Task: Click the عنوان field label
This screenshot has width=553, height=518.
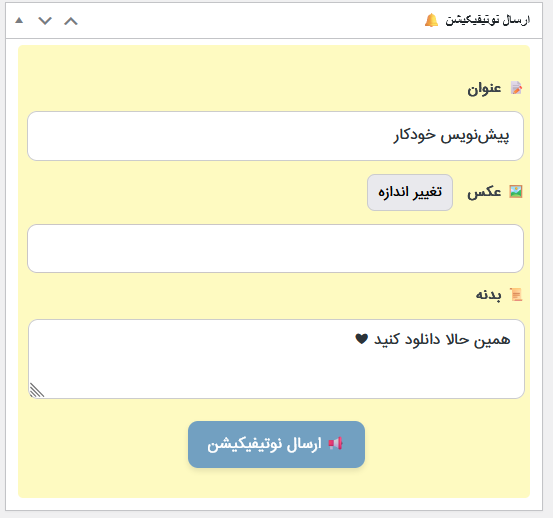Action: [x=484, y=89]
